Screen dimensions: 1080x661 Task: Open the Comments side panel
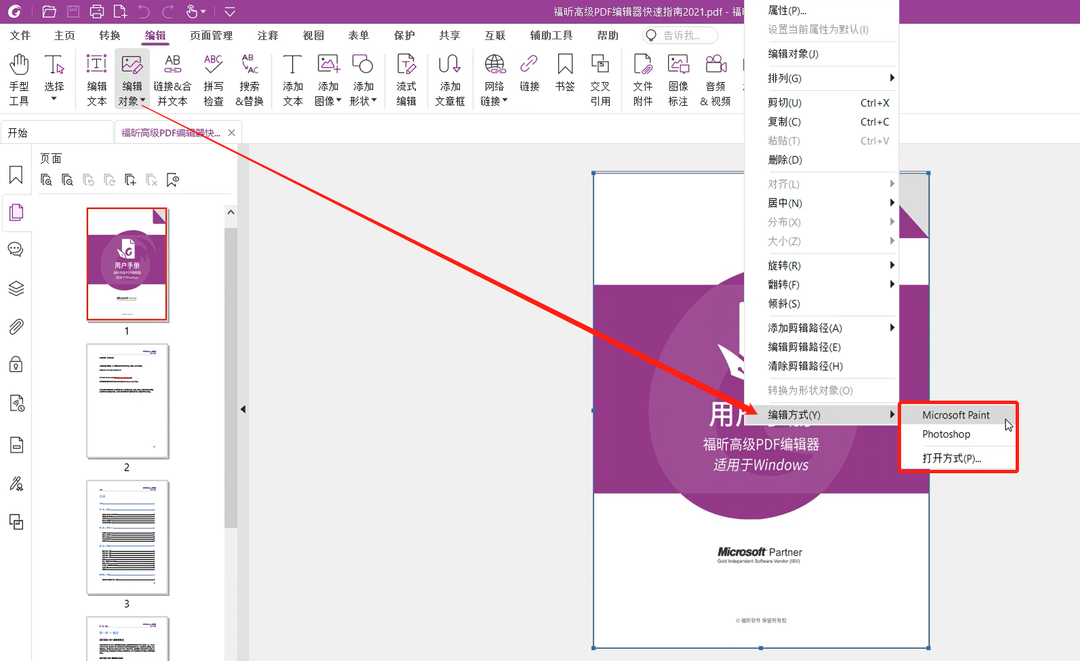(x=16, y=249)
